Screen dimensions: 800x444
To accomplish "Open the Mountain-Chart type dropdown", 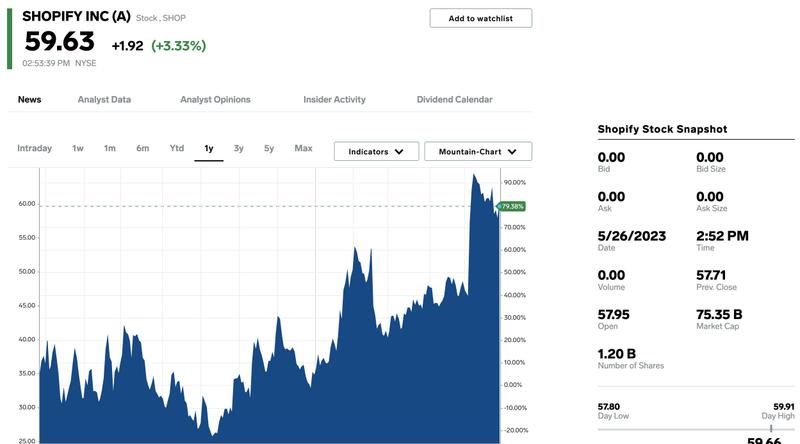I will (x=478, y=152).
